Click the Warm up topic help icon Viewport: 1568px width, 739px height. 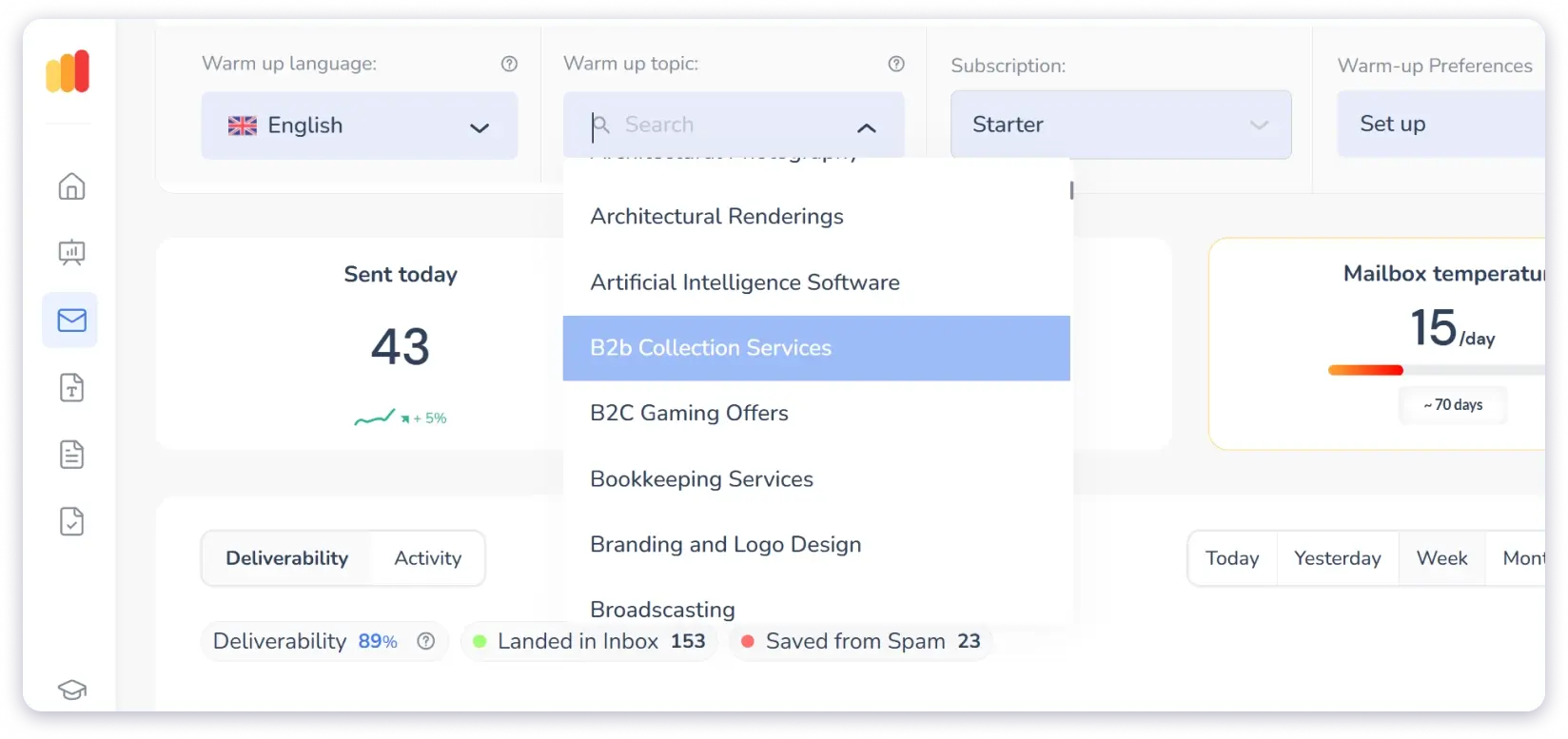pos(895,64)
